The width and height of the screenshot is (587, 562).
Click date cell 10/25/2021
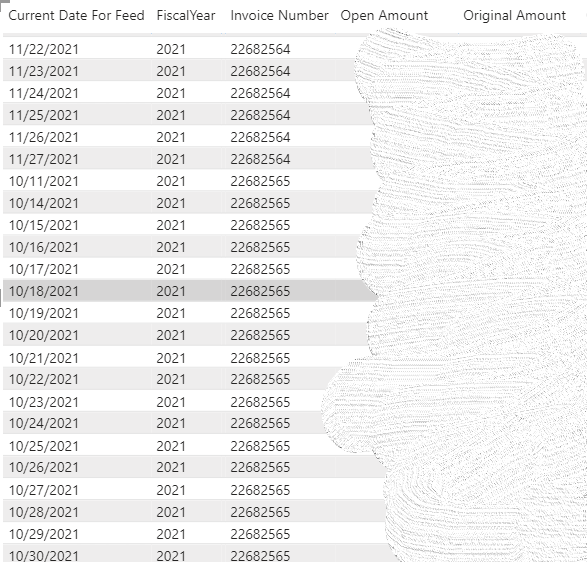[44, 446]
